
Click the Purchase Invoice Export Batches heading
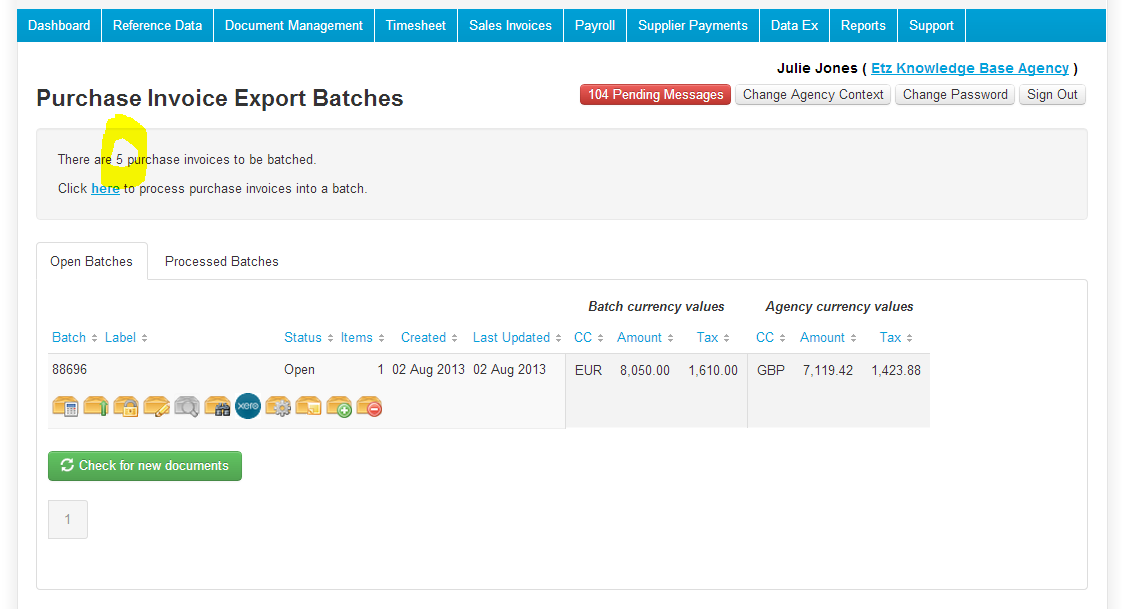coord(220,98)
